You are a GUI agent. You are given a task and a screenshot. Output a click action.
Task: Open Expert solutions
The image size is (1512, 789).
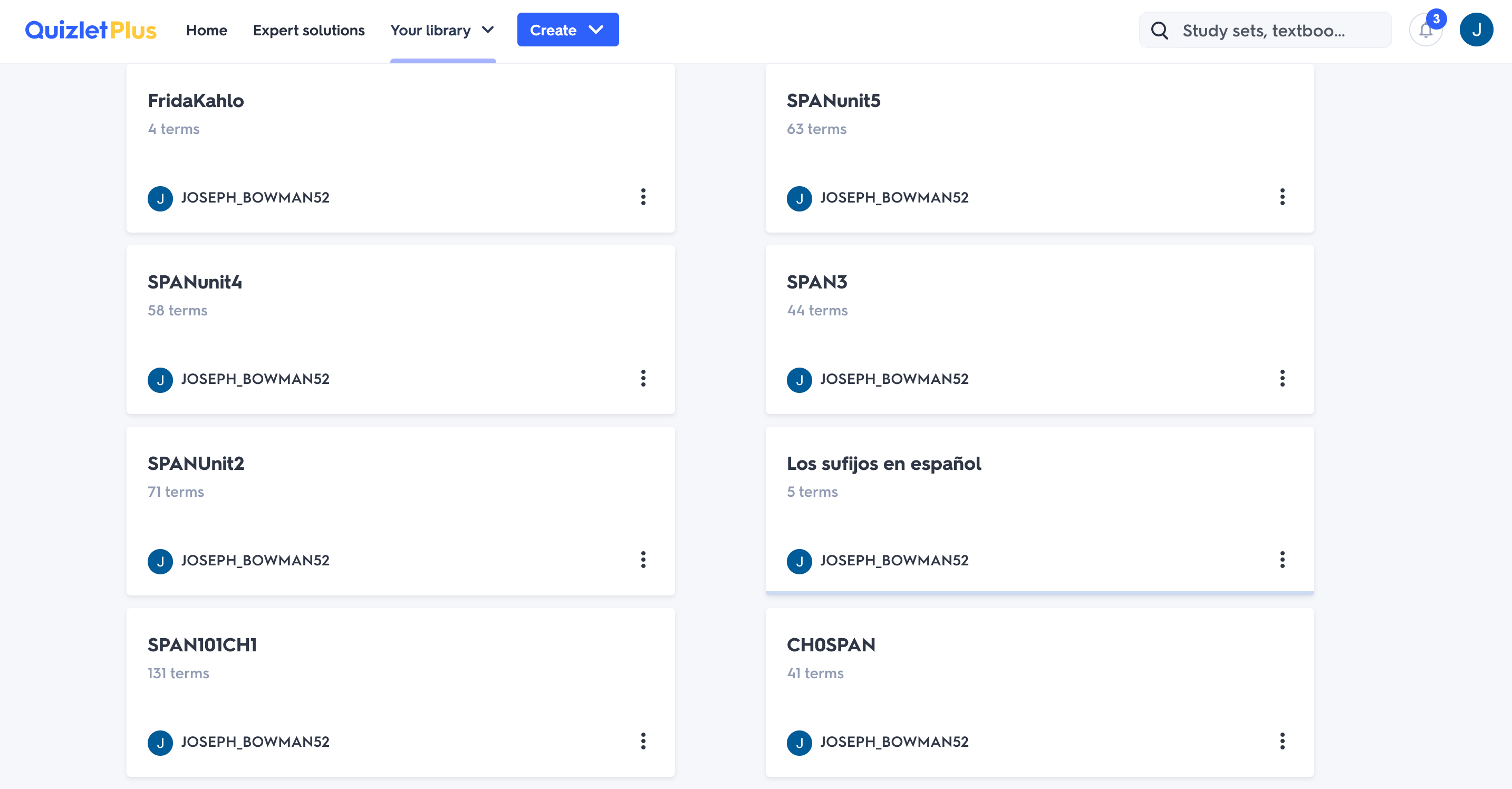click(309, 30)
